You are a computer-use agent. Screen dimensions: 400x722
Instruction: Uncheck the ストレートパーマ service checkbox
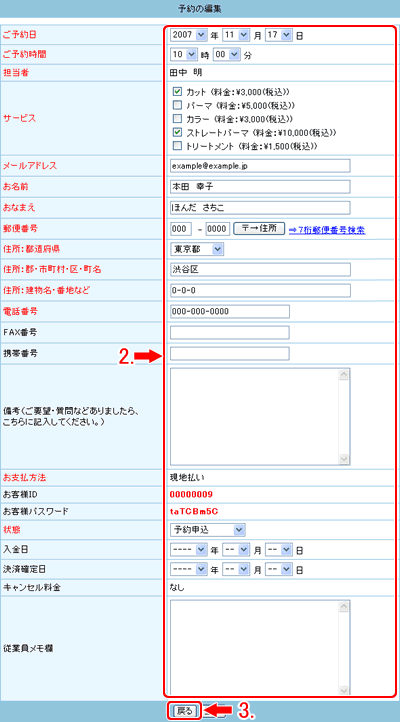[177, 132]
